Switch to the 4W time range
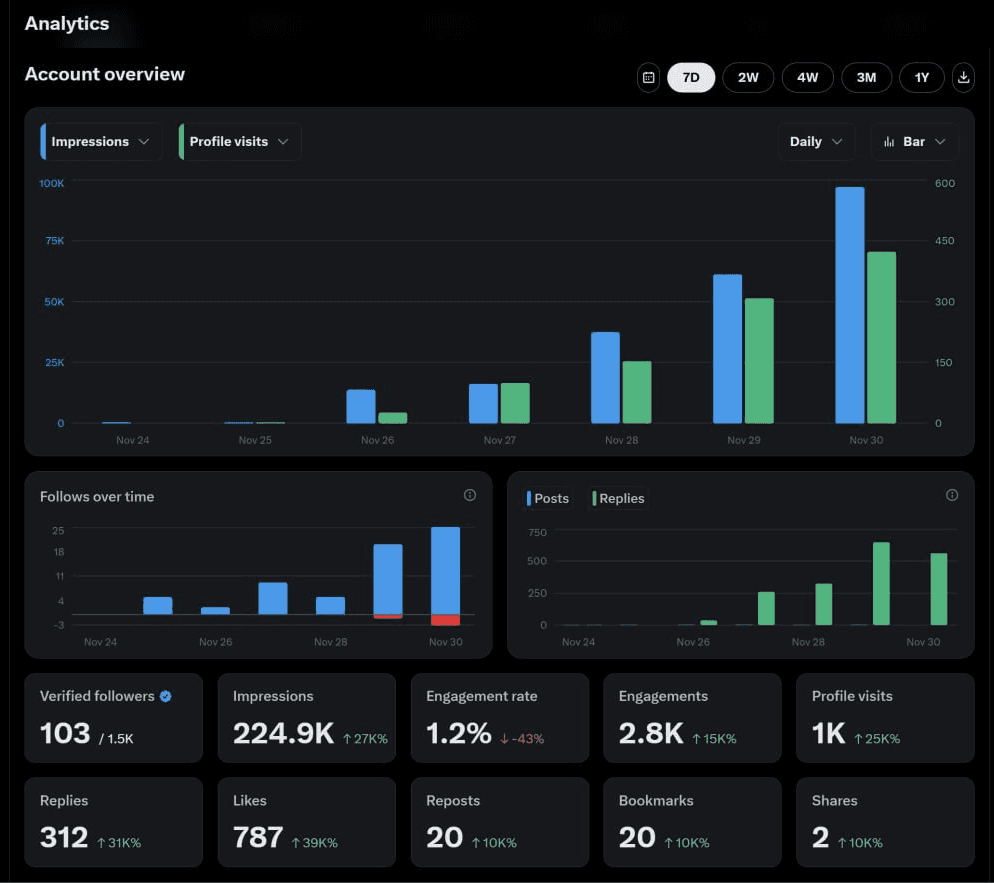Screen dimensions: 994x883 click(807, 77)
